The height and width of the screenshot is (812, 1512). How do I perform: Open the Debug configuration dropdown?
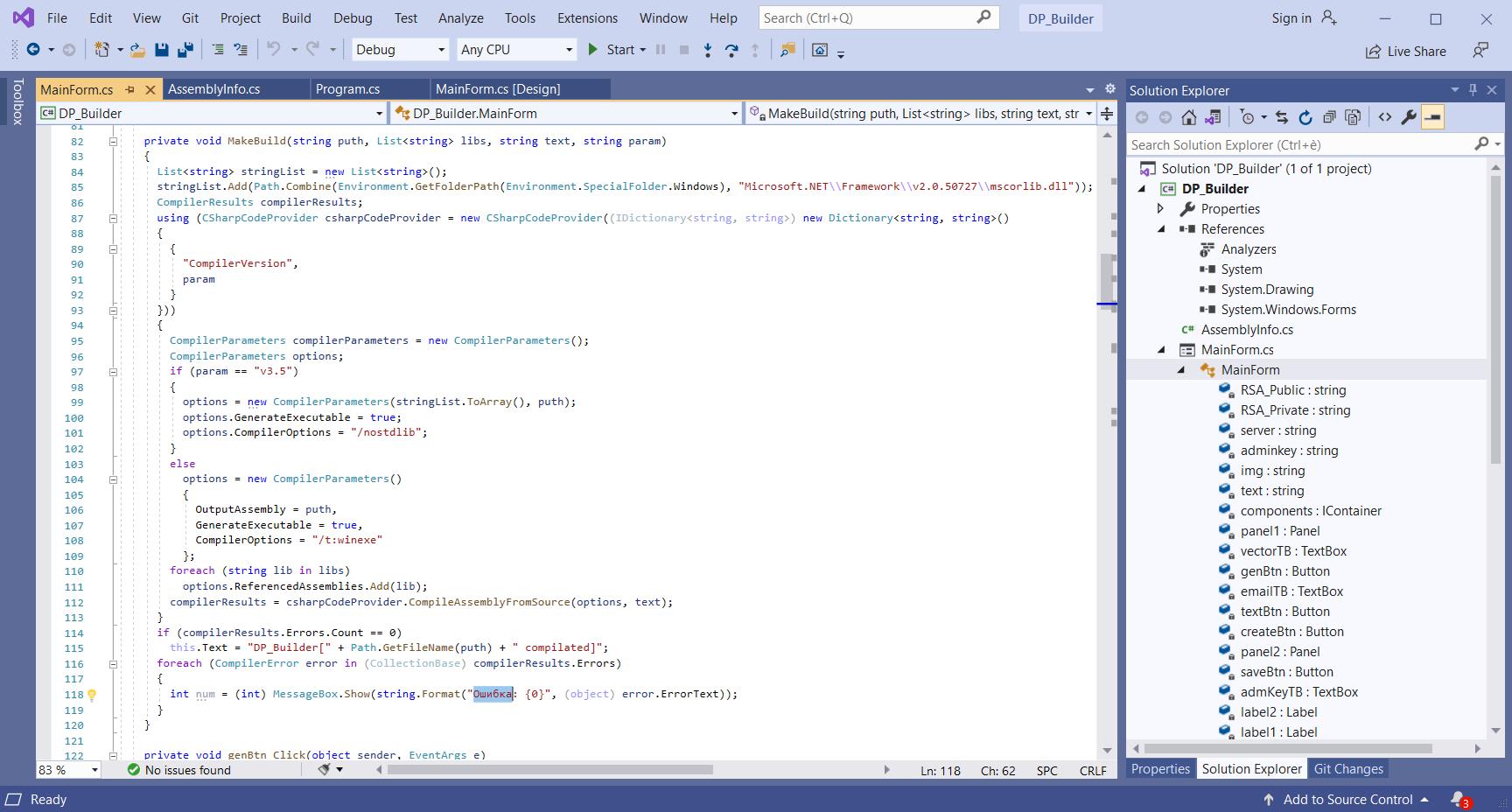[x=400, y=50]
